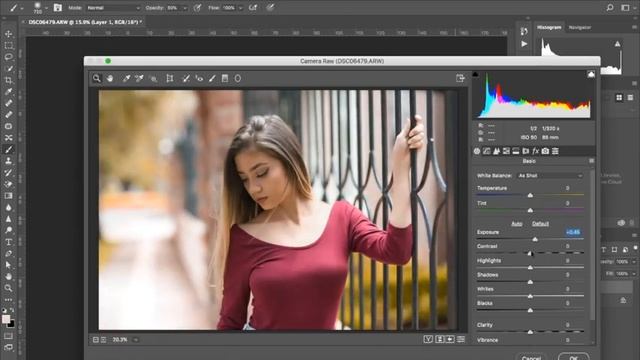Select the Clone Stamp tool
640x360 pixels.
[x=8, y=161]
